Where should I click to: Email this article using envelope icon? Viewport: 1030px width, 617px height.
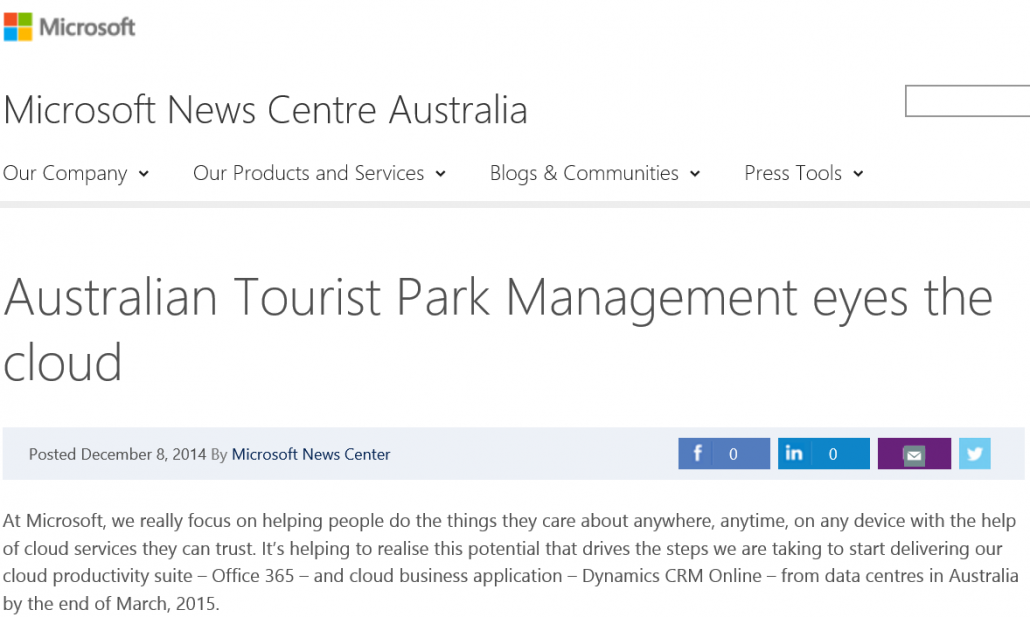pos(914,454)
